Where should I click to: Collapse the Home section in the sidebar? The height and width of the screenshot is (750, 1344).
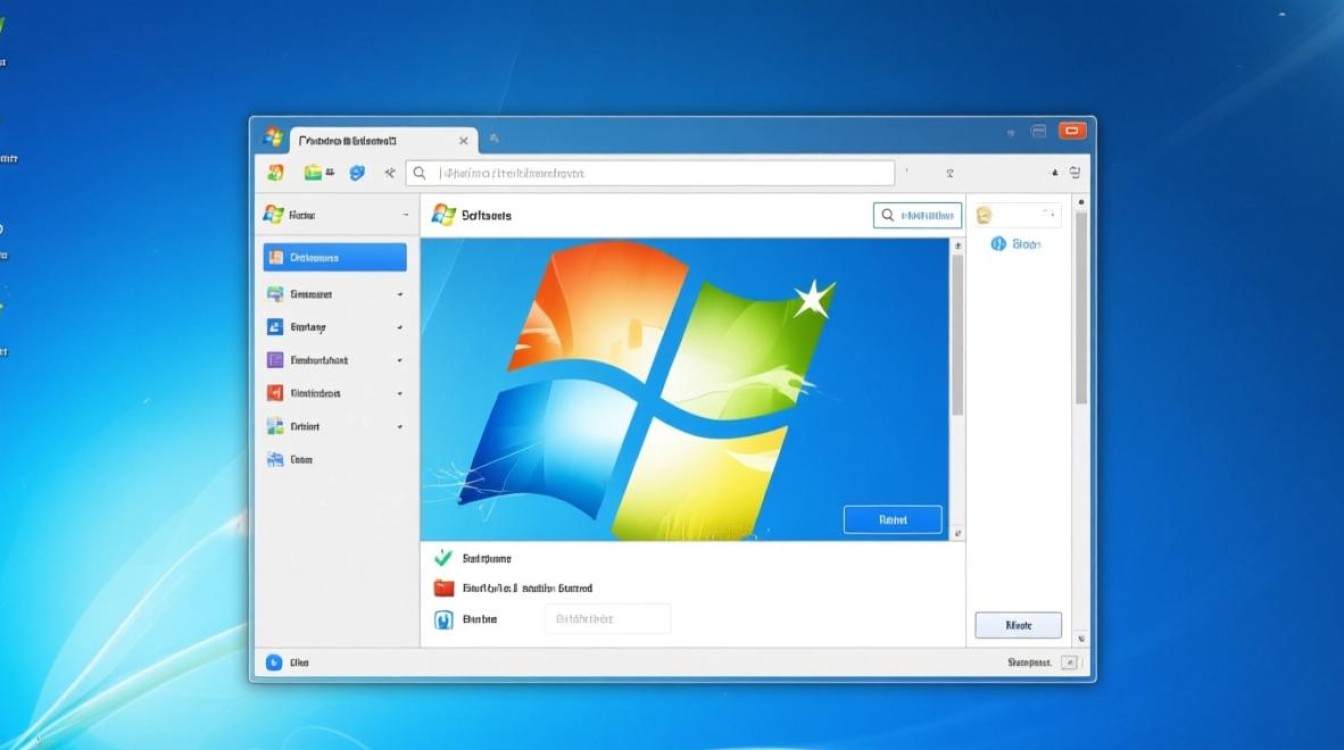point(404,214)
